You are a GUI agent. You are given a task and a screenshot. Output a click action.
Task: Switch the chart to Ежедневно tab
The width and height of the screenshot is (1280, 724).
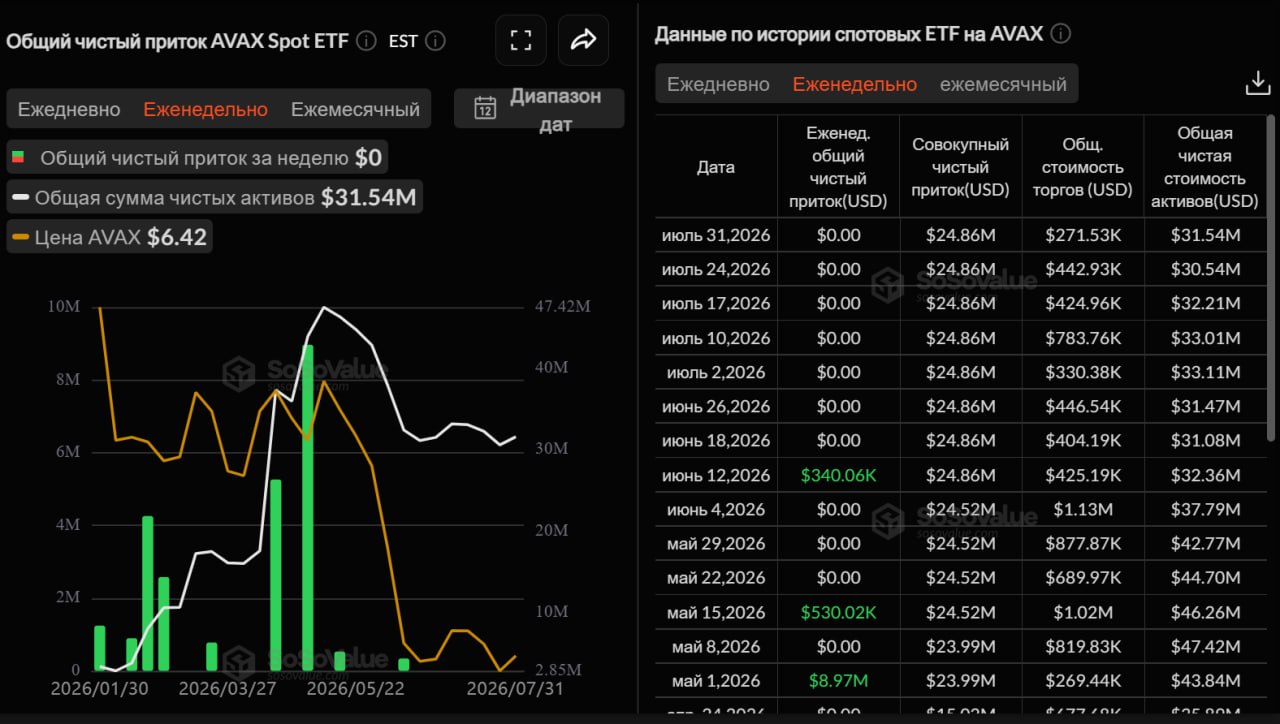click(69, 109)
